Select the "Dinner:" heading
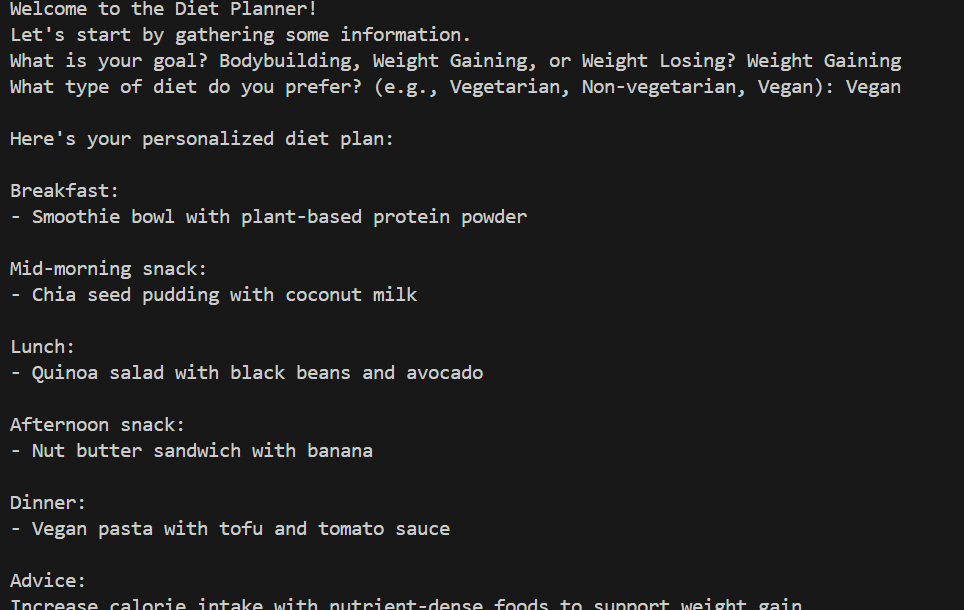This screenshot has width=964, height=610. [48, 503]
